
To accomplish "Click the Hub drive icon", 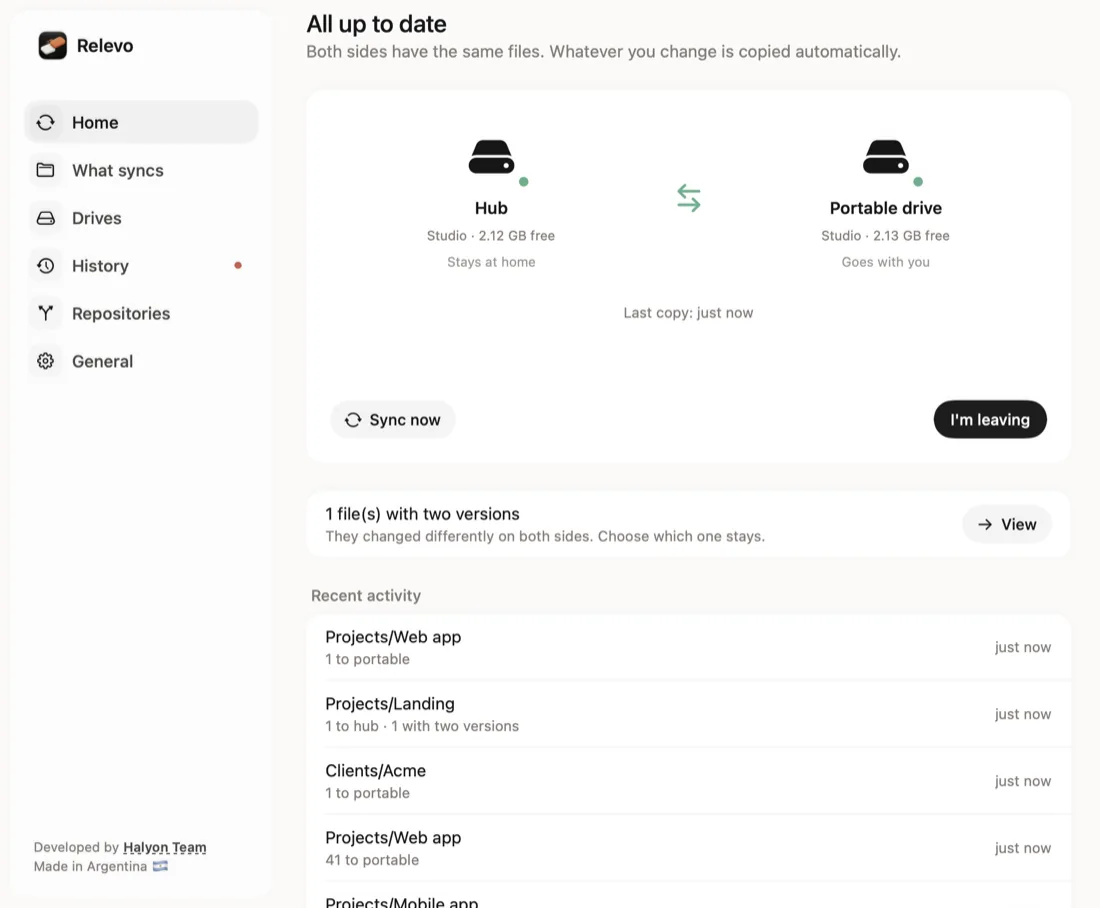I will [491, 156].
